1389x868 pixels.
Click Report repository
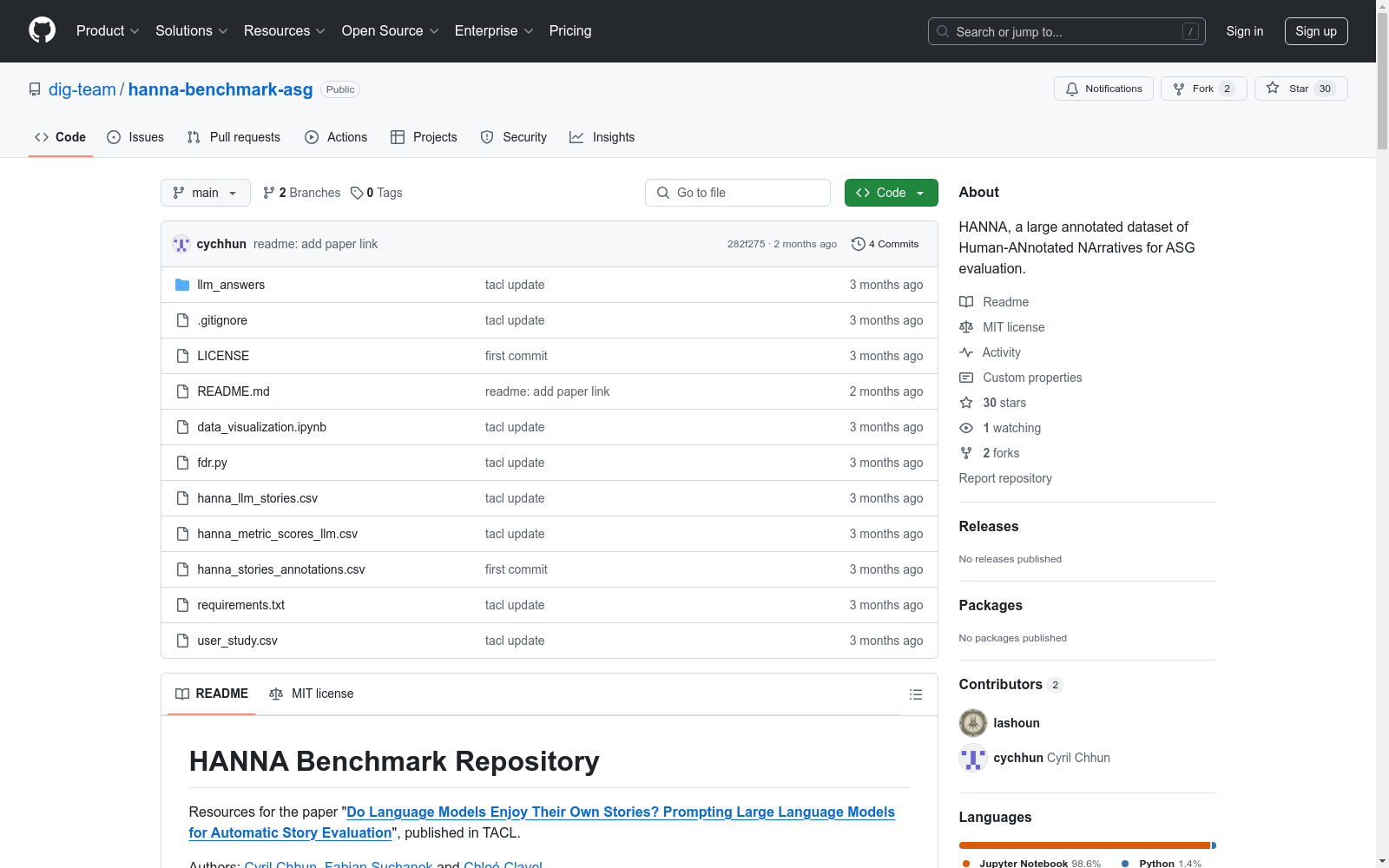[x=1005, y=478]
